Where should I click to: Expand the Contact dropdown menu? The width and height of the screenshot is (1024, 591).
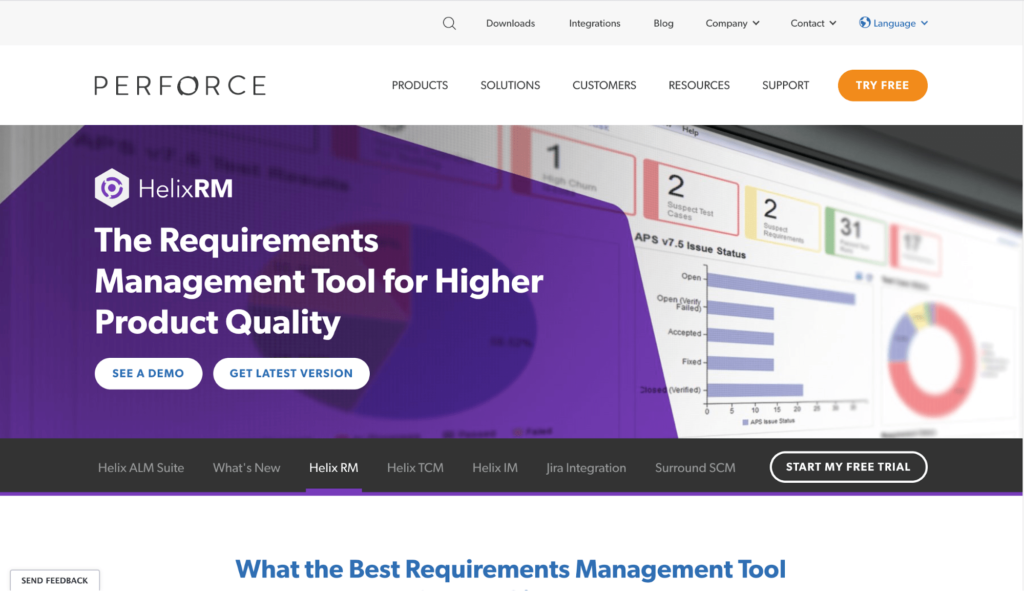813,23
